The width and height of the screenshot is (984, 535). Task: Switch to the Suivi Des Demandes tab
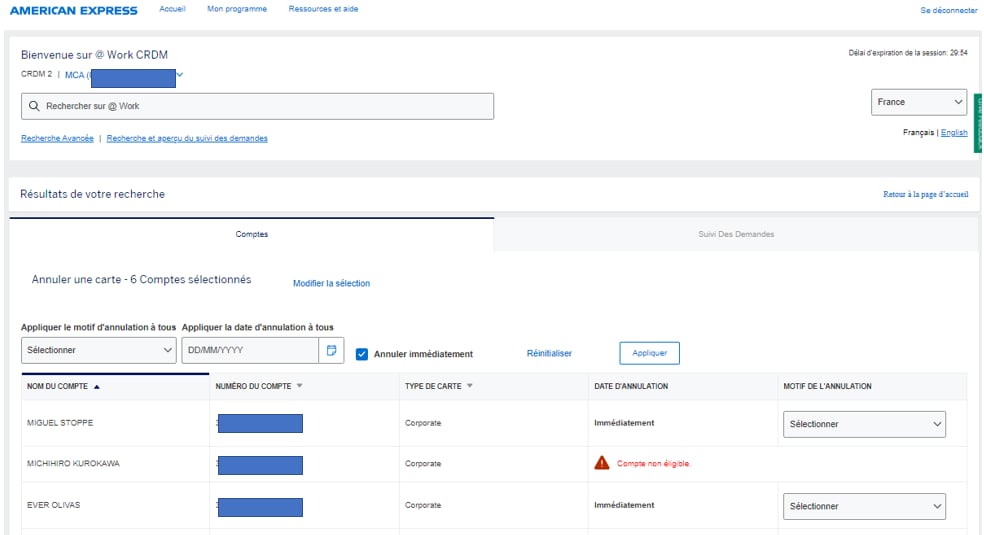736,234
